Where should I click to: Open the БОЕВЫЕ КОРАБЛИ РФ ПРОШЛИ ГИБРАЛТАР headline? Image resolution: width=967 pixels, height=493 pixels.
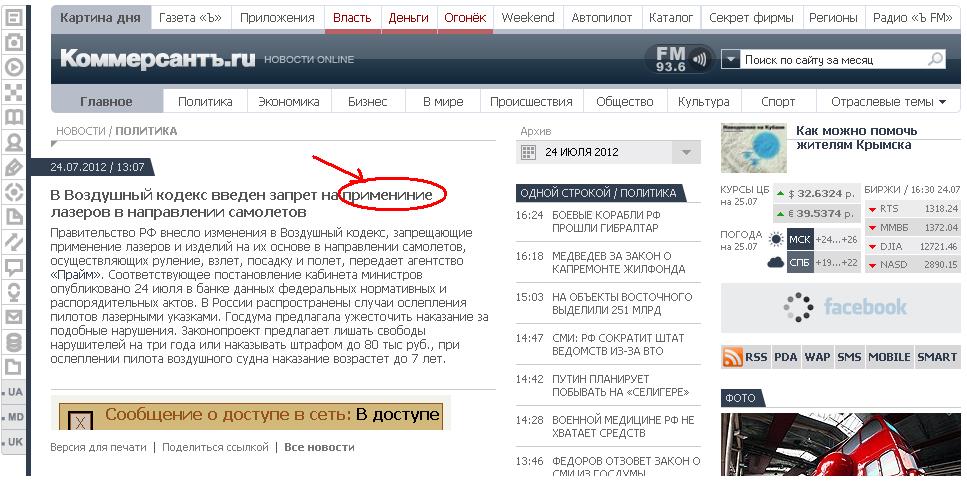tap(606, 222)
